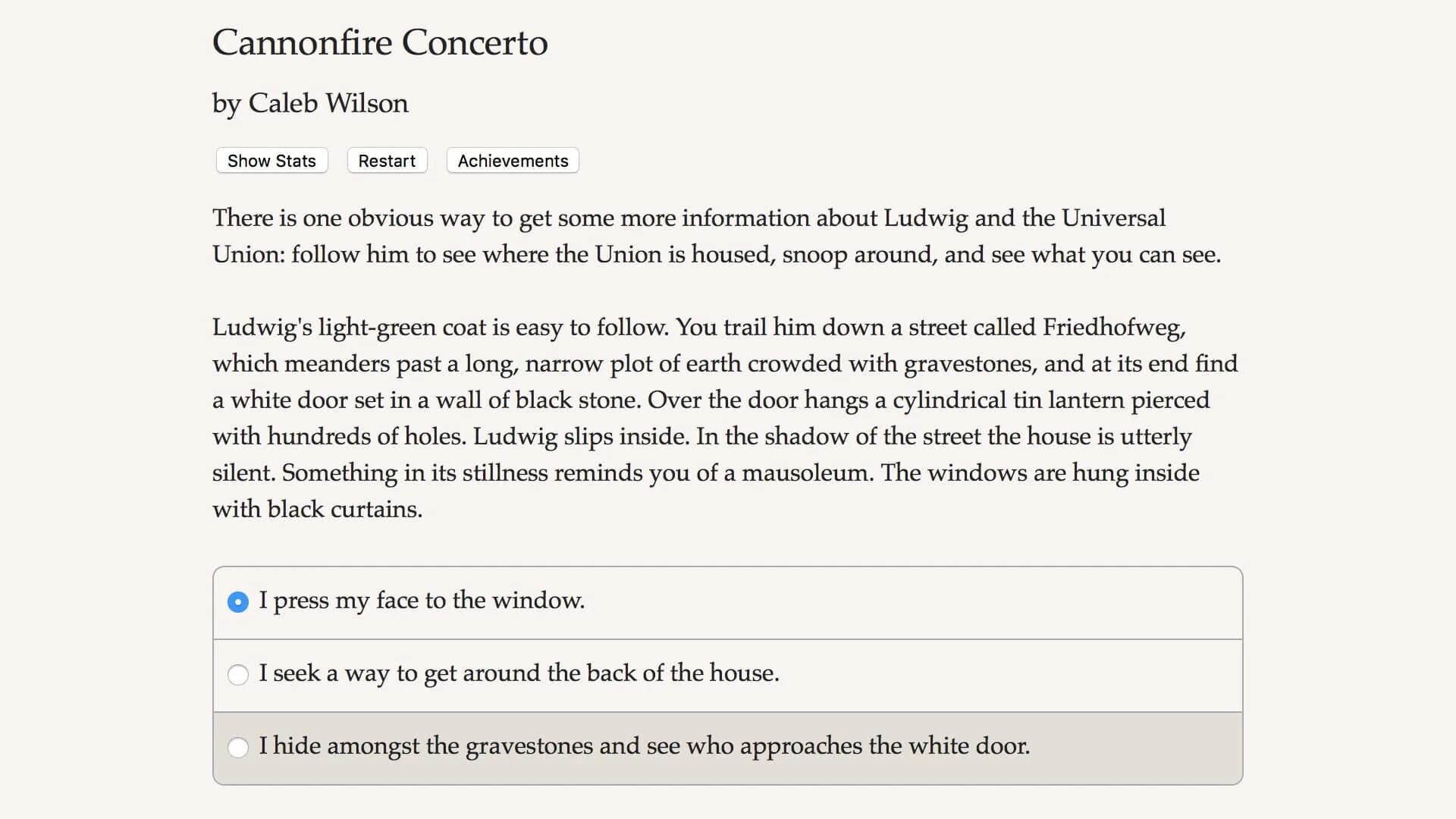
Task: Check unlocked achievements
Action: pyautogui.click(x=512, y=160)
